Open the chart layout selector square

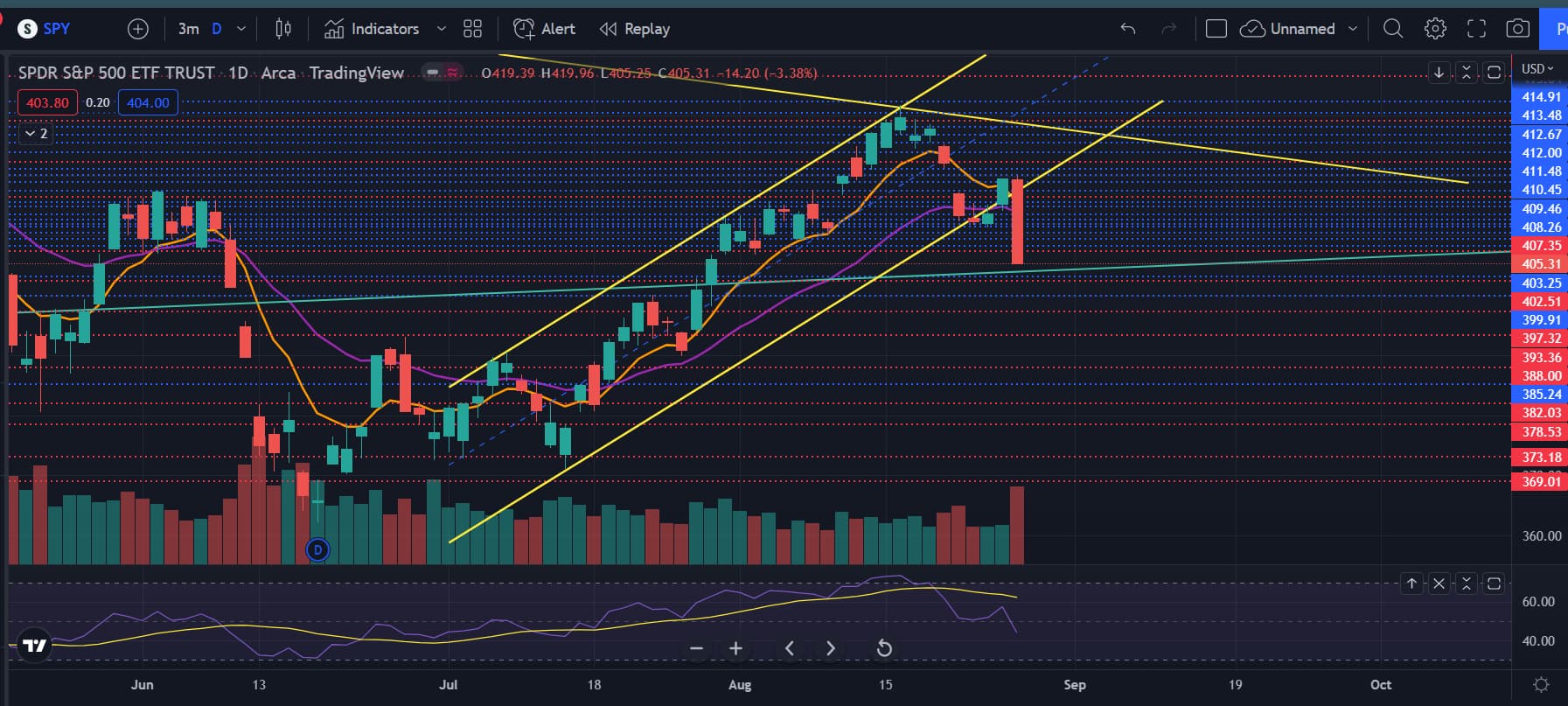[1216, 29]
